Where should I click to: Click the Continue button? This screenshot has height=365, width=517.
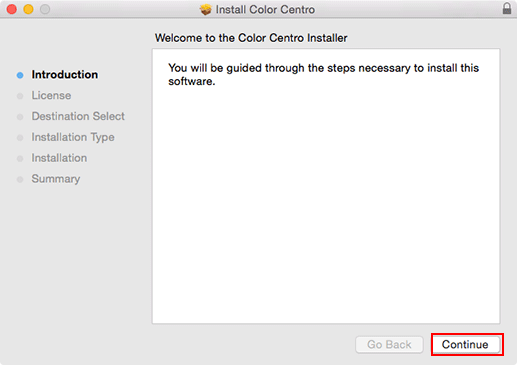[x=466, y=344]
